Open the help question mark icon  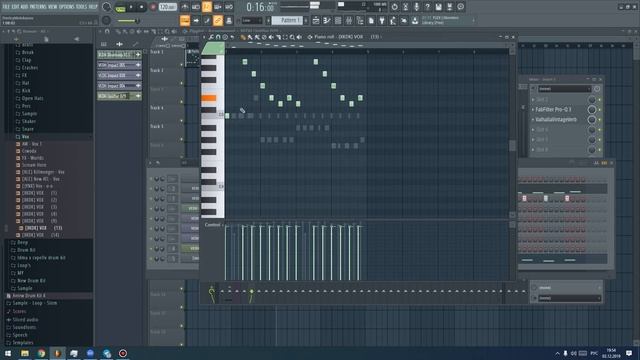427,7
